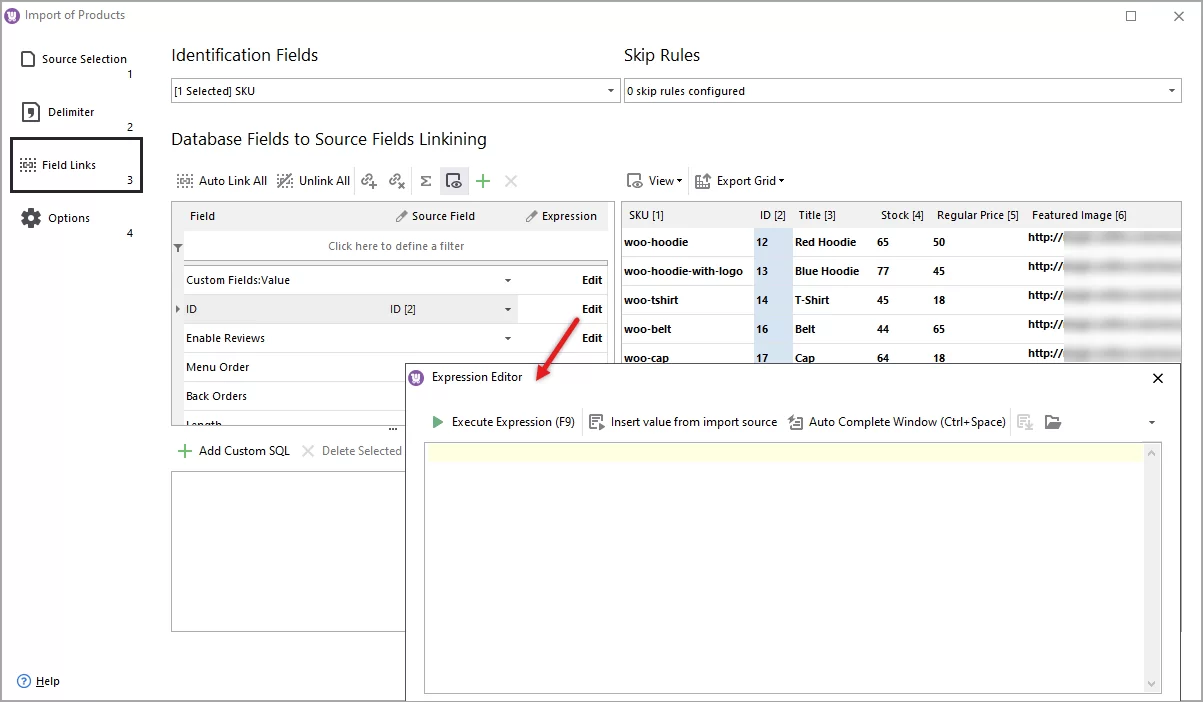Select the Auto Link All icon

220,181
